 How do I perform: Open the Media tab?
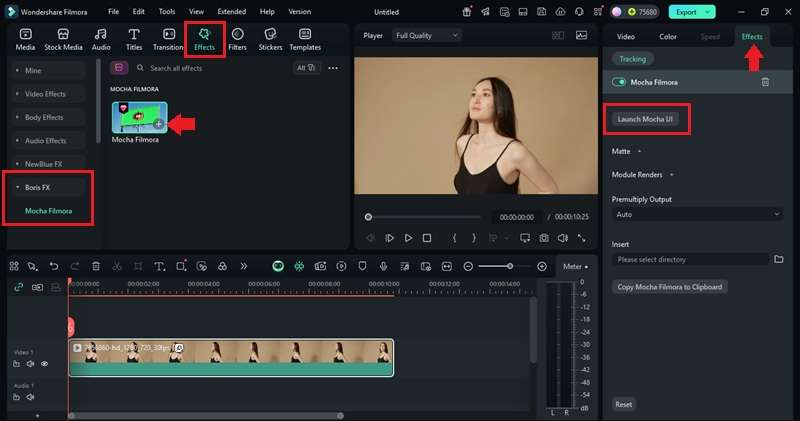point(26,39)
